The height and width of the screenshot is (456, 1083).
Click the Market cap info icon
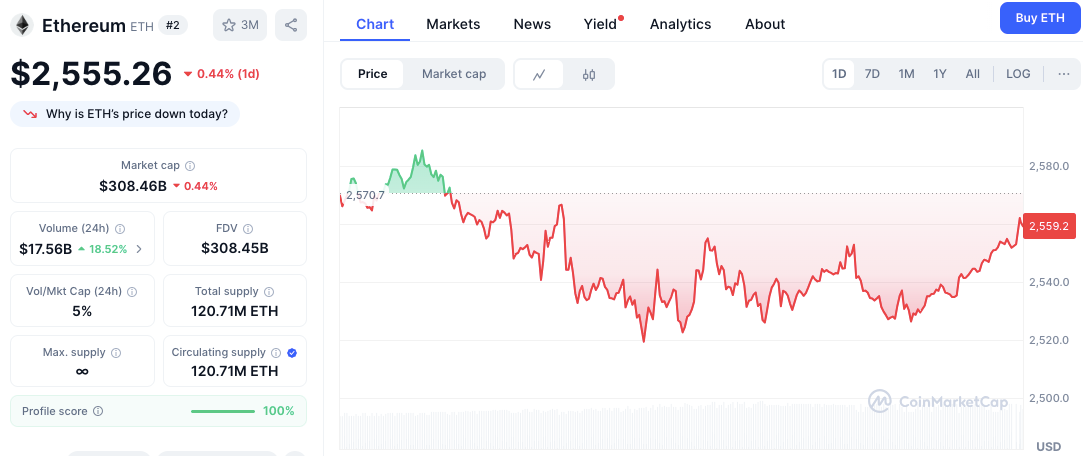pyautogui.click(x=191, y=166)
